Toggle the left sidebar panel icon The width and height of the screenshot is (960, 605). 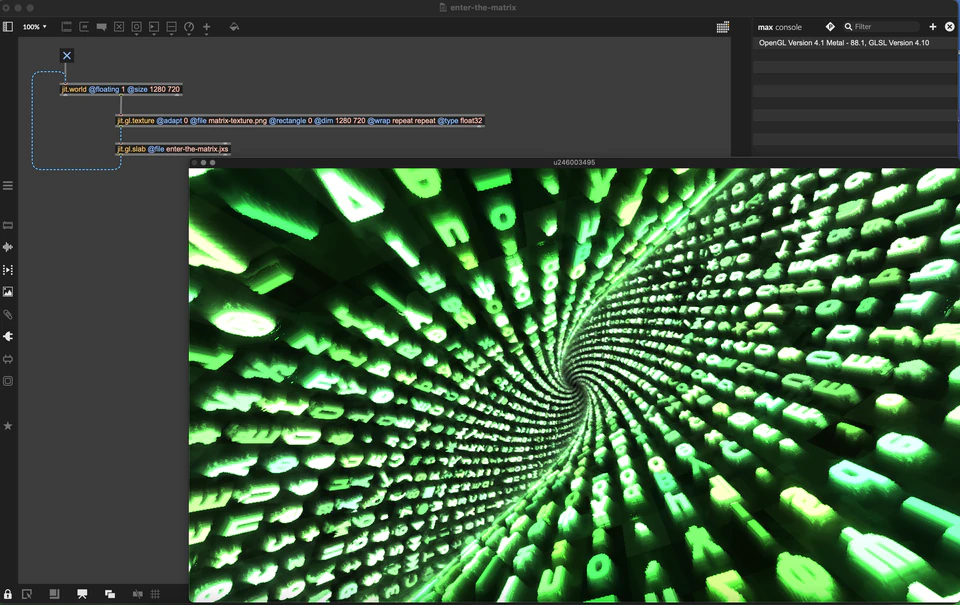tap(8, 26)
